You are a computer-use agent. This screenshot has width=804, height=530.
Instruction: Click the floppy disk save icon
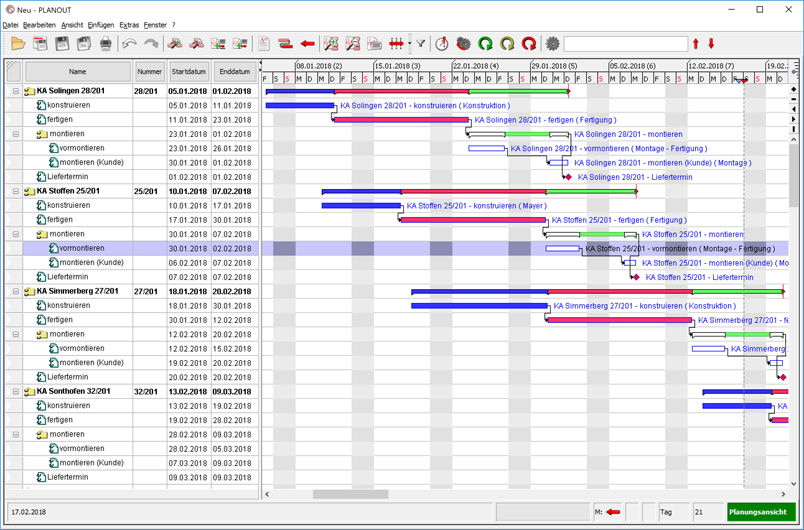(62, 44)
